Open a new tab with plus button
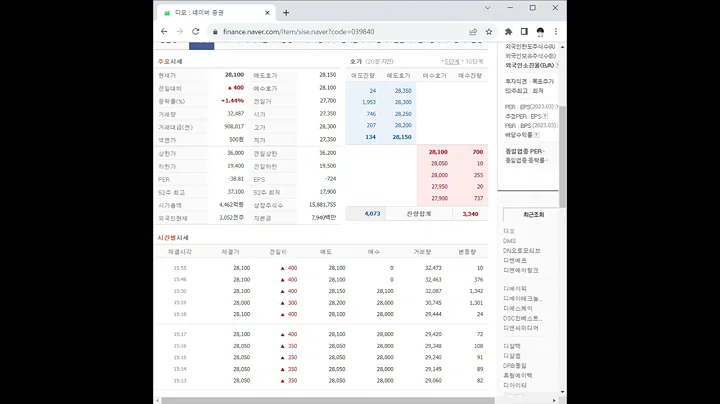 point(286,13)
